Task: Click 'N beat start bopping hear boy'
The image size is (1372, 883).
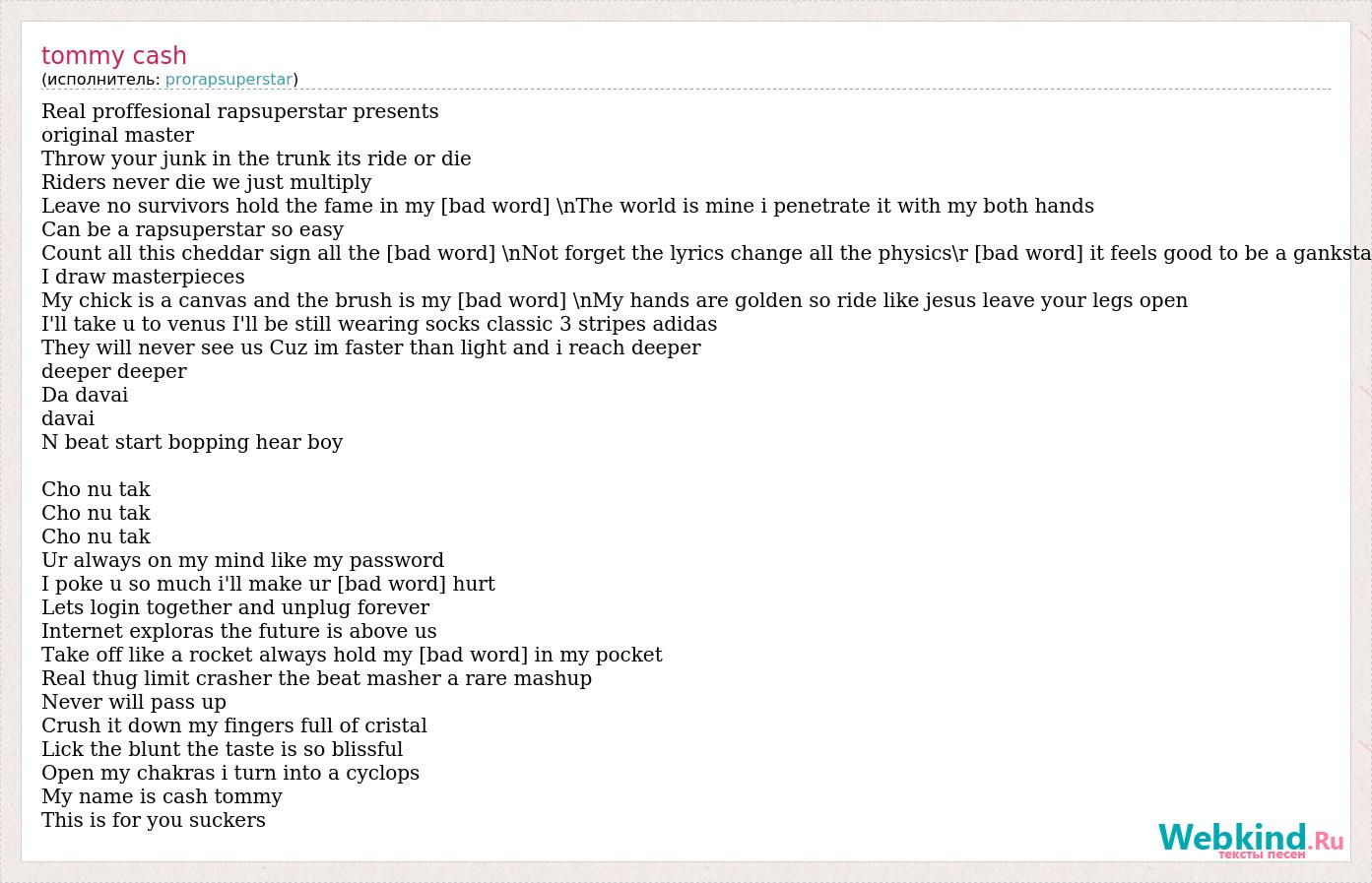Action: (x=192, y=442)
